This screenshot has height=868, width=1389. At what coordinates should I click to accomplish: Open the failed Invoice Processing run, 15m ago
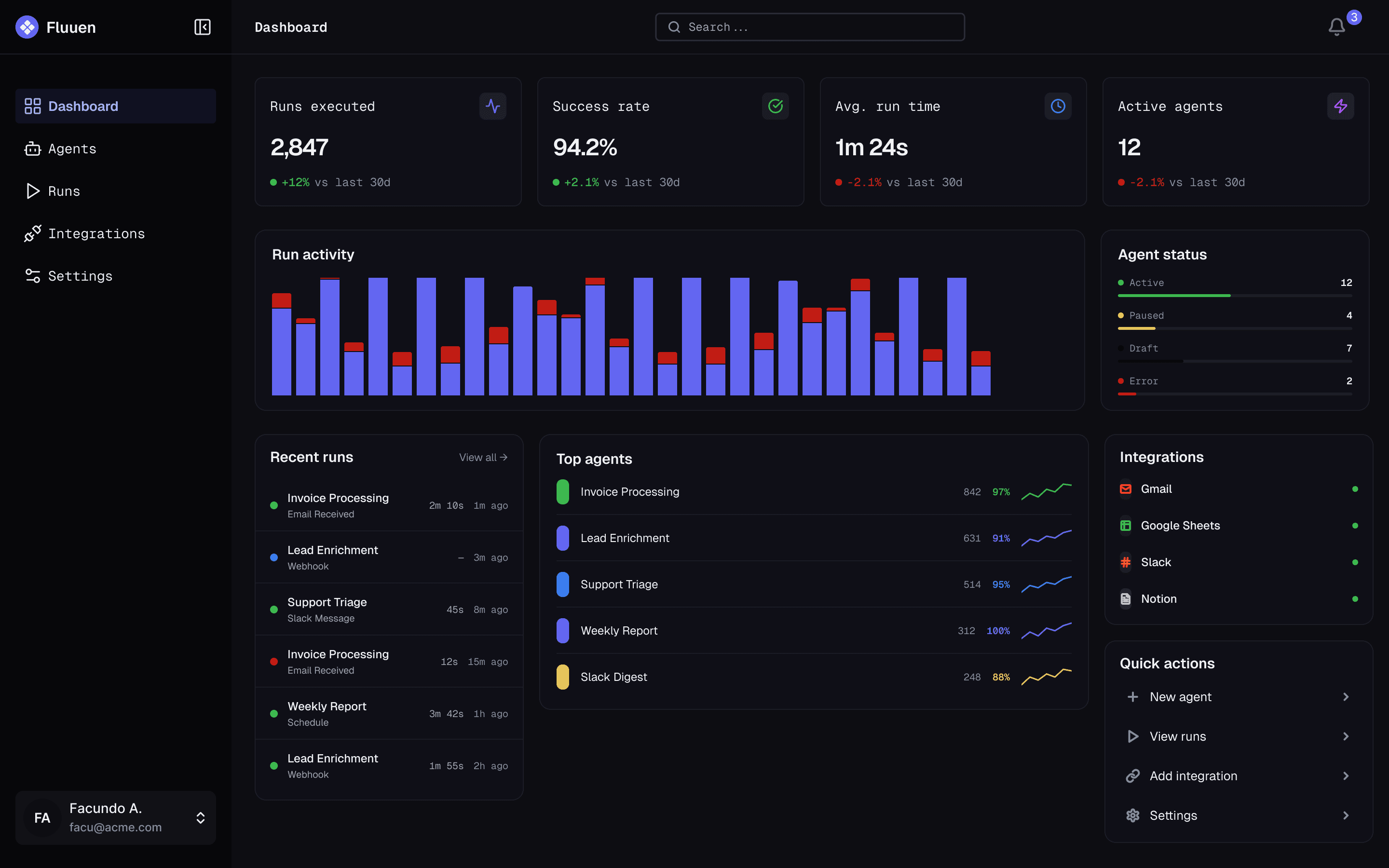(389, 661)
